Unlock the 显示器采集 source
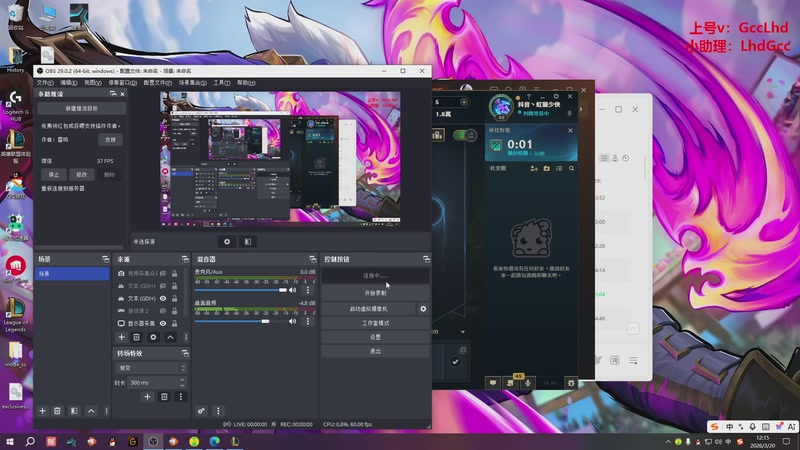The height and width of the screenshot is (450, 800). coord(174,323)
